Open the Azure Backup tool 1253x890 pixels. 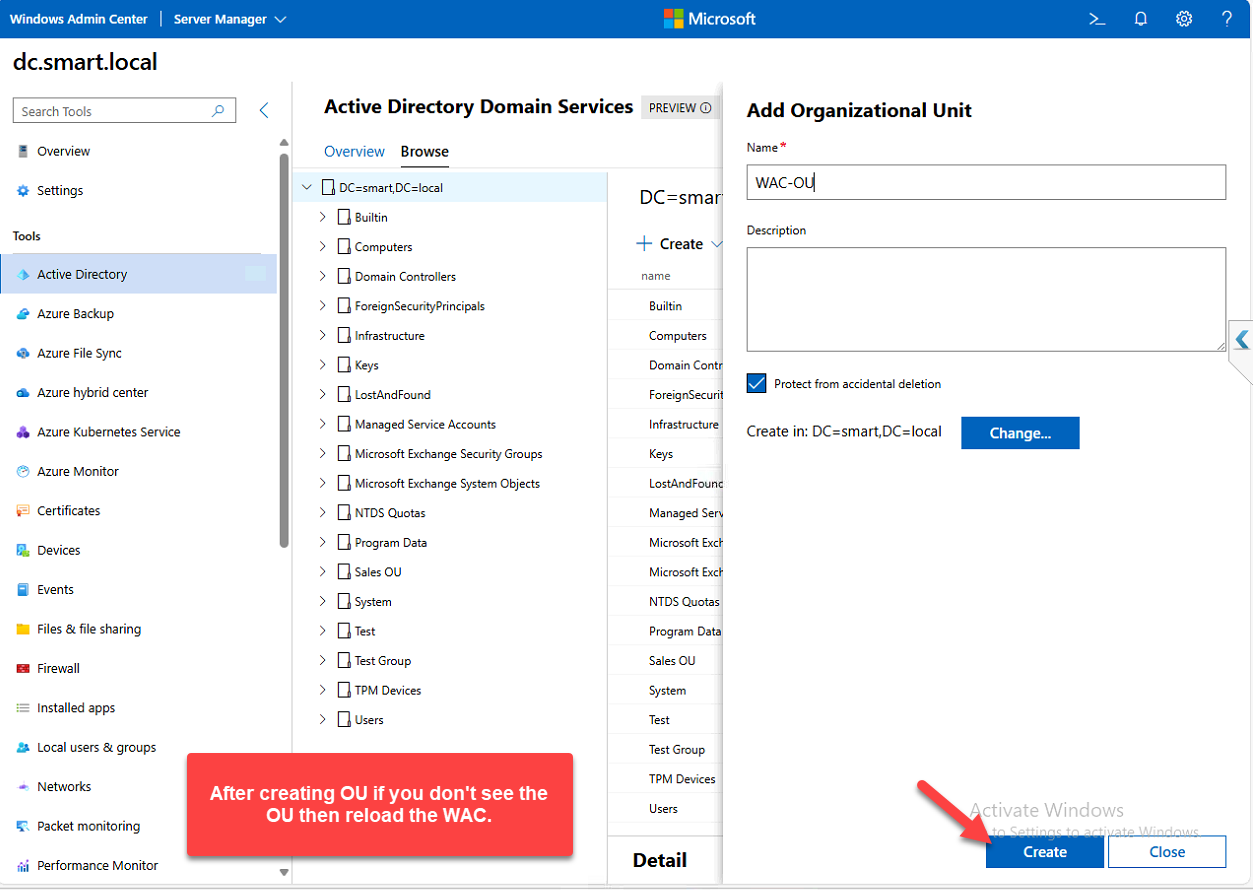click(75, 314)
